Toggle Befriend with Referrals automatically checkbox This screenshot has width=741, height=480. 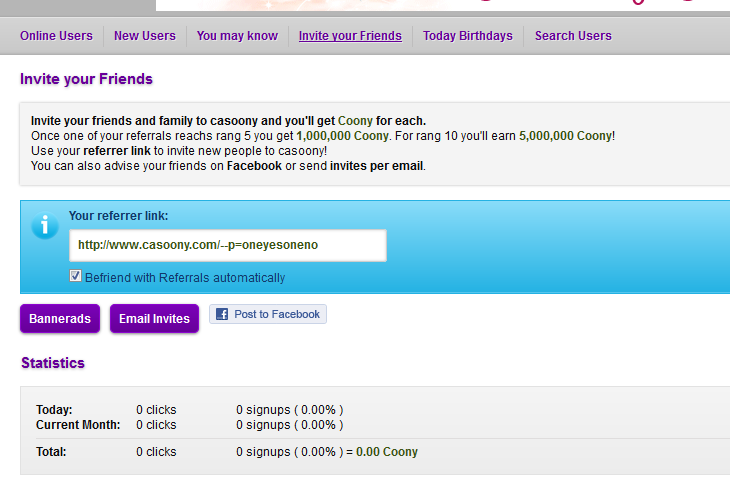tap(75, 276)
